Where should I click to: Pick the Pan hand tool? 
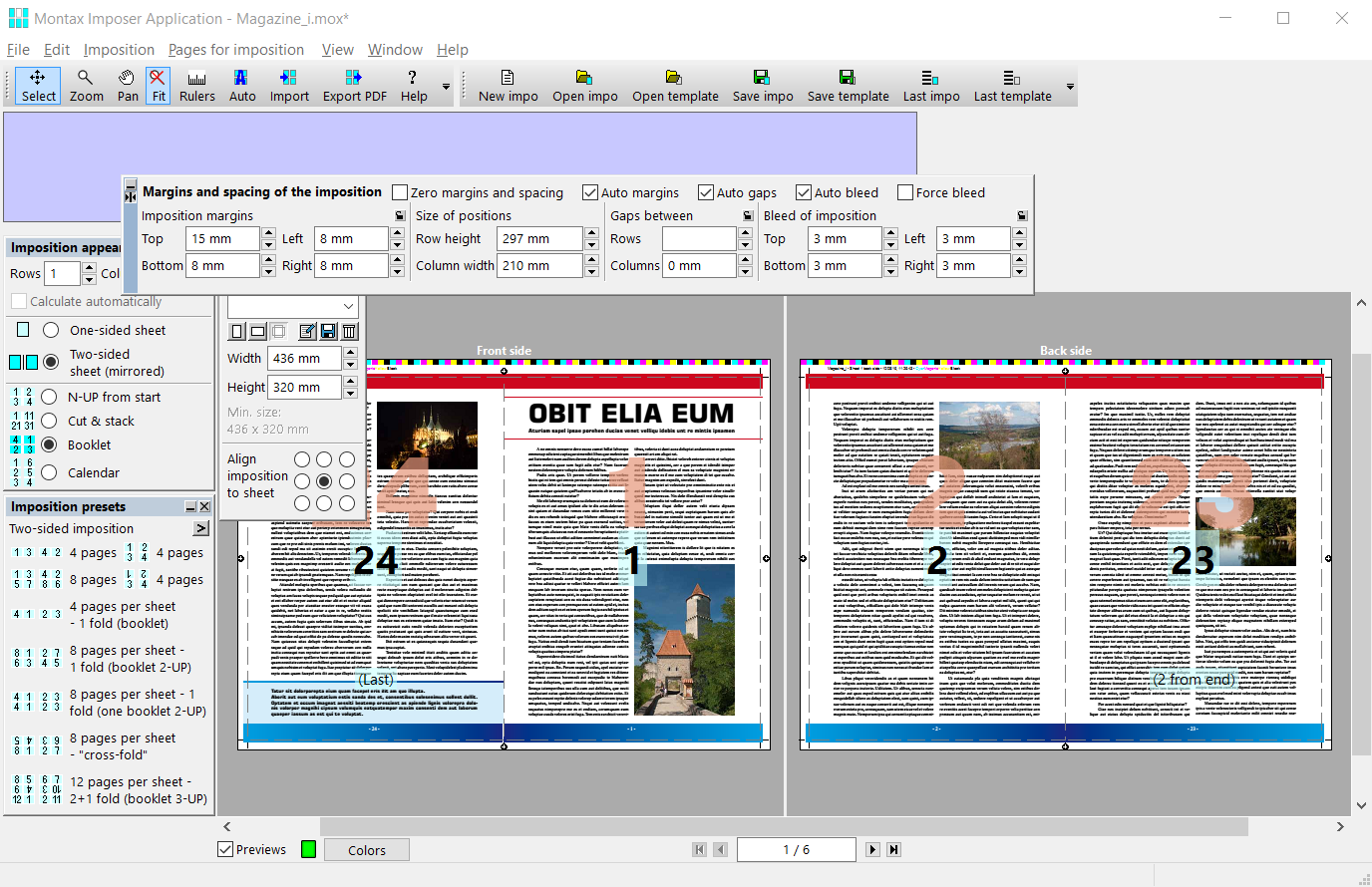128,86
